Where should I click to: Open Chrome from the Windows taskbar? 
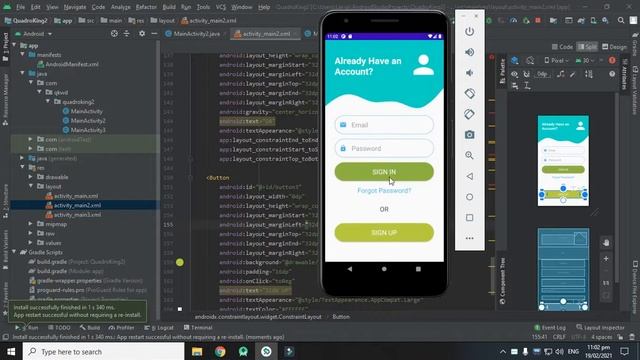tap(220, 351)
